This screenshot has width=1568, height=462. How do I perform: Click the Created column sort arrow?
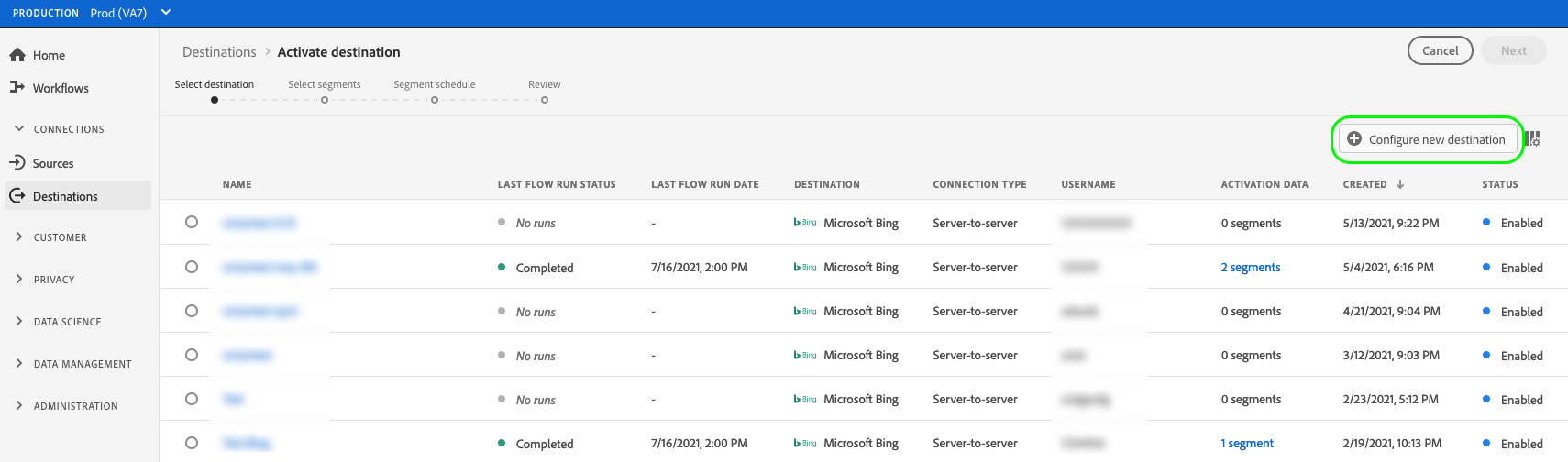click(x=1400, y=184)
